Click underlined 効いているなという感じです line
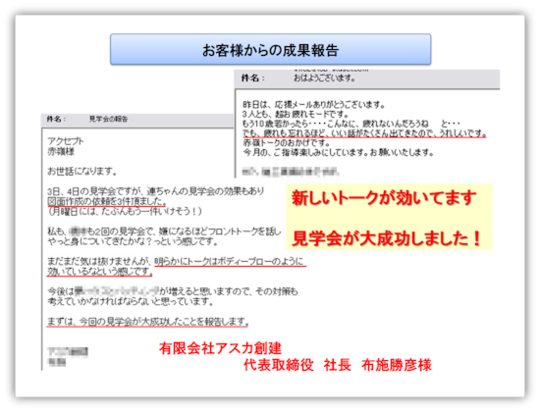540x412 pixels. [100, 272]
